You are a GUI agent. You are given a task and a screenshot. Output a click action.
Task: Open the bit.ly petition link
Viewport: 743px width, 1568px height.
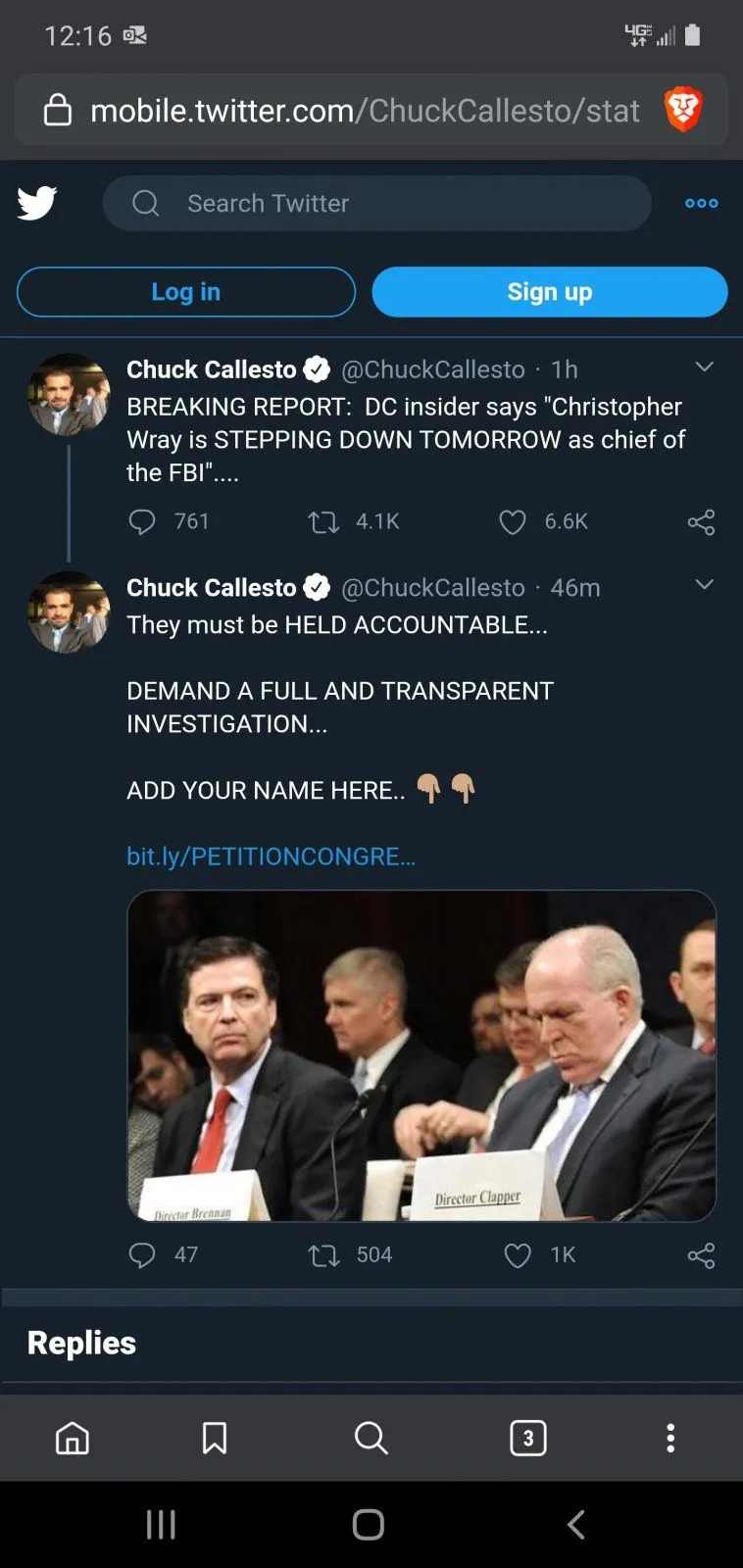point(271,857)
